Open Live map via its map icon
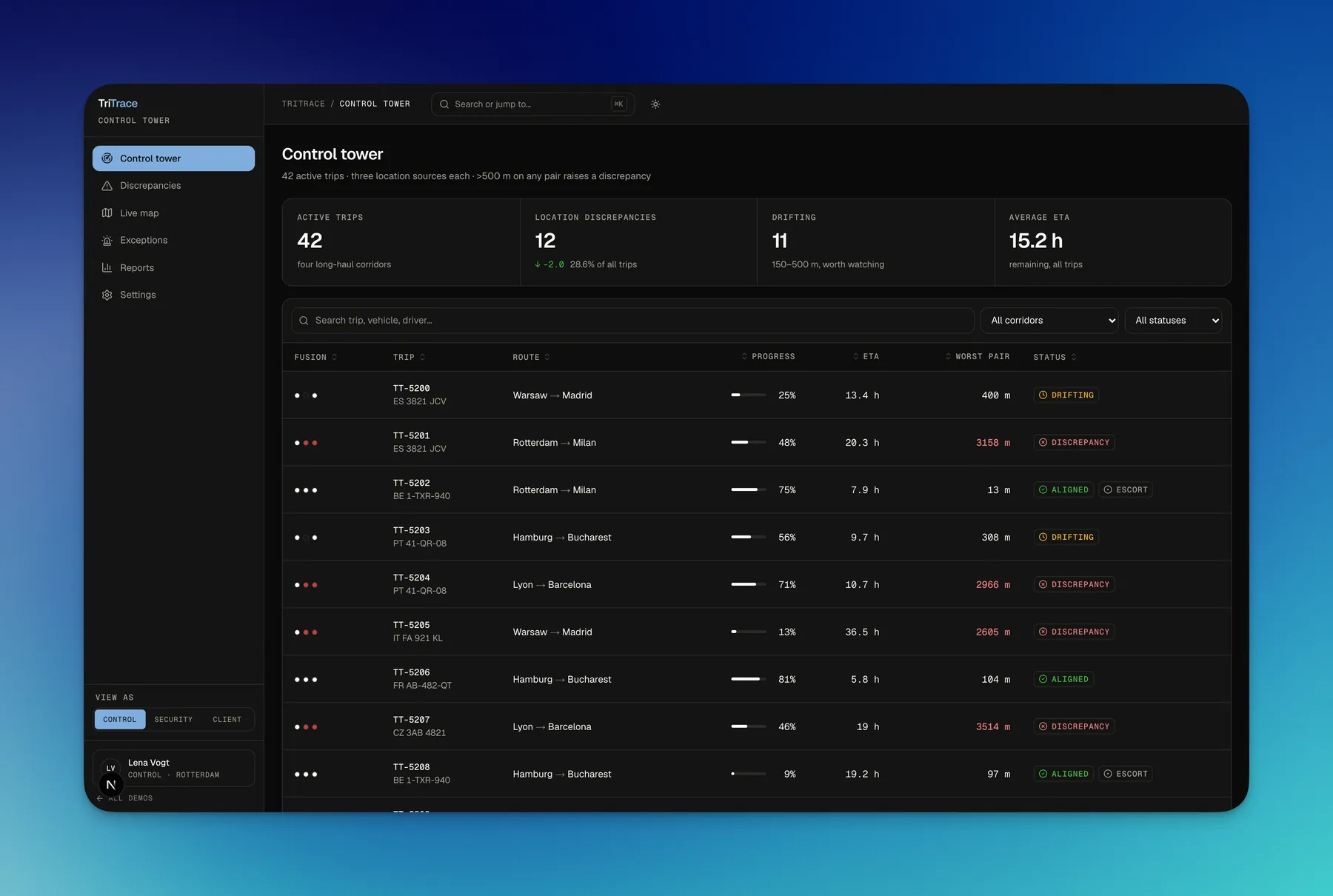This screenshot has width=1333, height=896. click(x=107, y=213)
